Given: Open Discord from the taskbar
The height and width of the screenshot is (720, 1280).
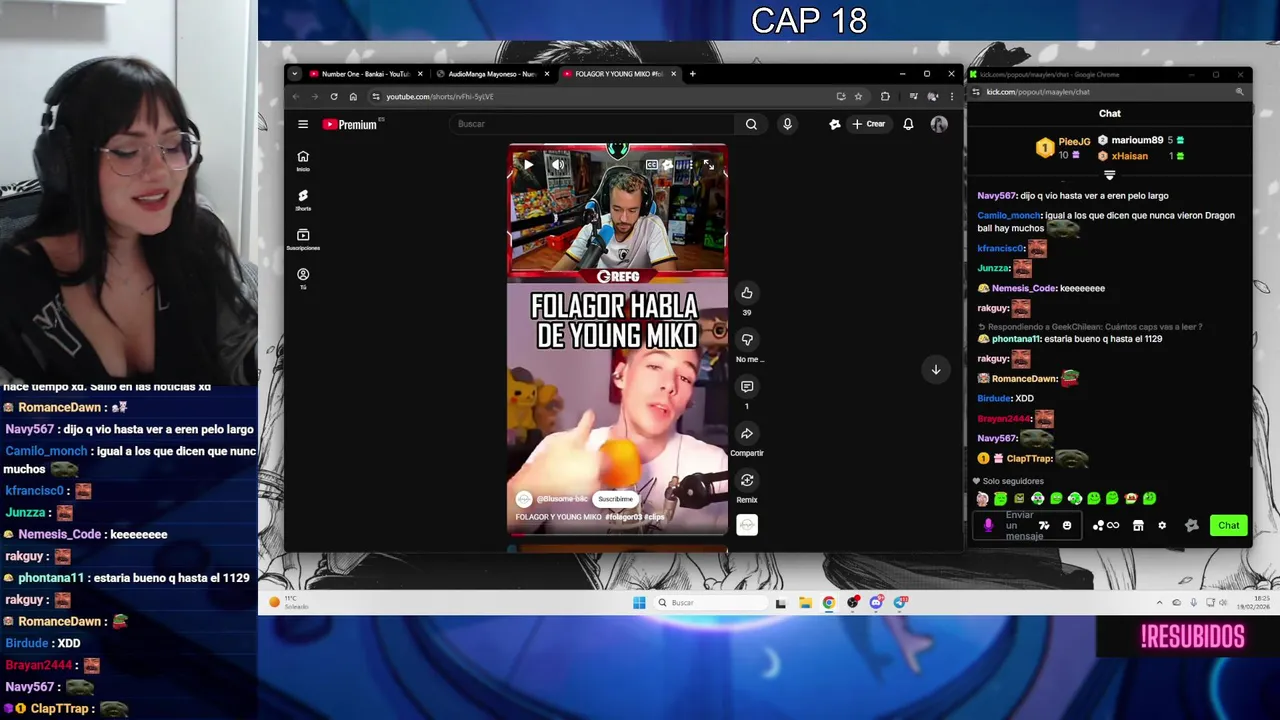Looking at the screenshot, I should 876,602.
